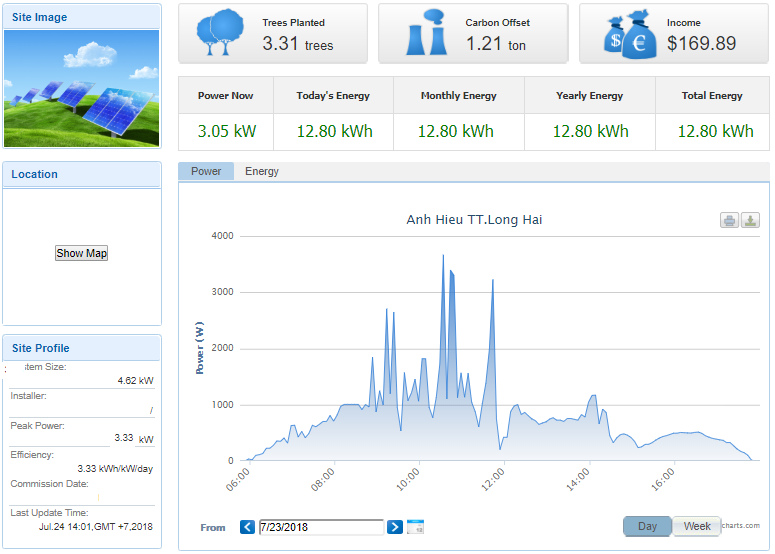This screenshot has height=554, width=775.
Task: Open the Energy tab
Action: pyautogui.click(x=262, y=171)
